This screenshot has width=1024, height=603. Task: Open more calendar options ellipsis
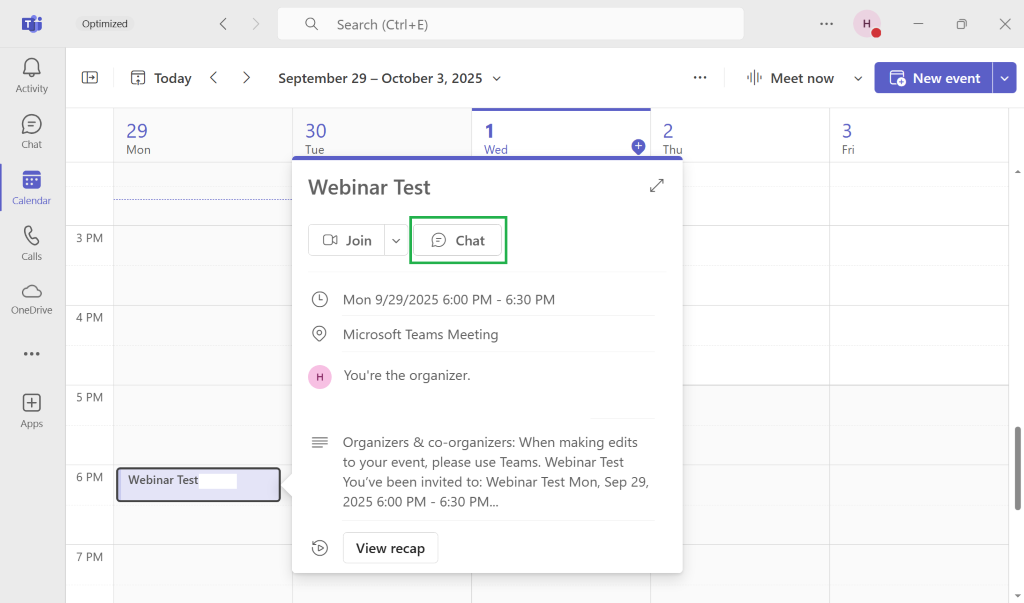[x=700, y=78]
